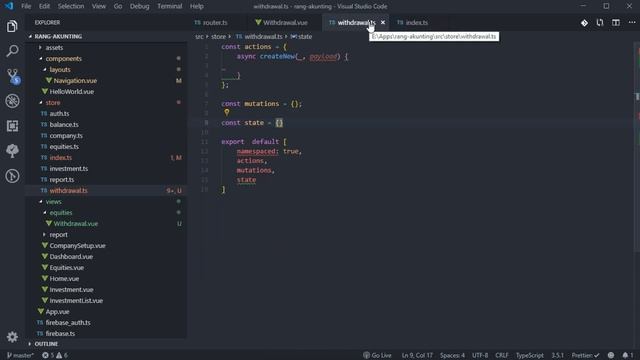Collapse the layouts folder
Image resolution: width=640 pixels, height=360 pixels.
point(60,70)
